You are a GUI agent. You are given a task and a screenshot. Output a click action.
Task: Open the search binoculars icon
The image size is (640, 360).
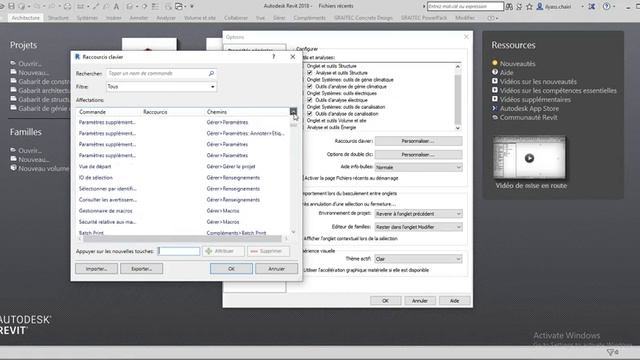[x=509, y=6]
